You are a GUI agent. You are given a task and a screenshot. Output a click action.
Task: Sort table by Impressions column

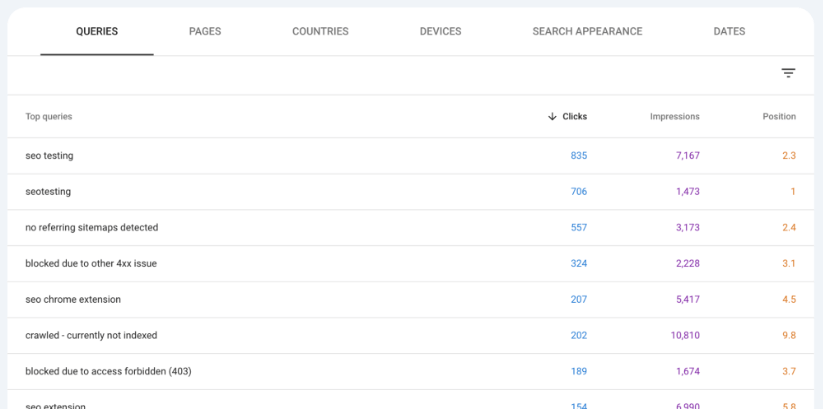click(x=674, y=116)
